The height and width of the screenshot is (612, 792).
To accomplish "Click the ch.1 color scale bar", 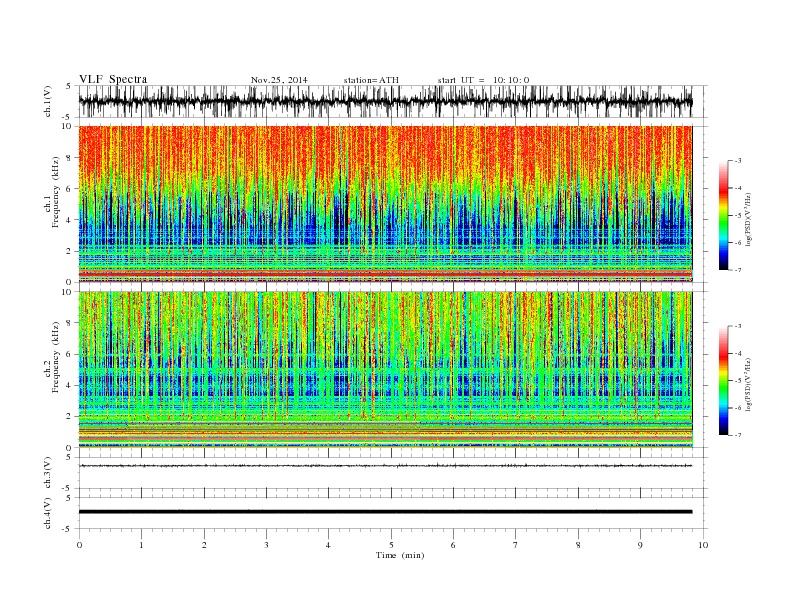I will 723,215.
